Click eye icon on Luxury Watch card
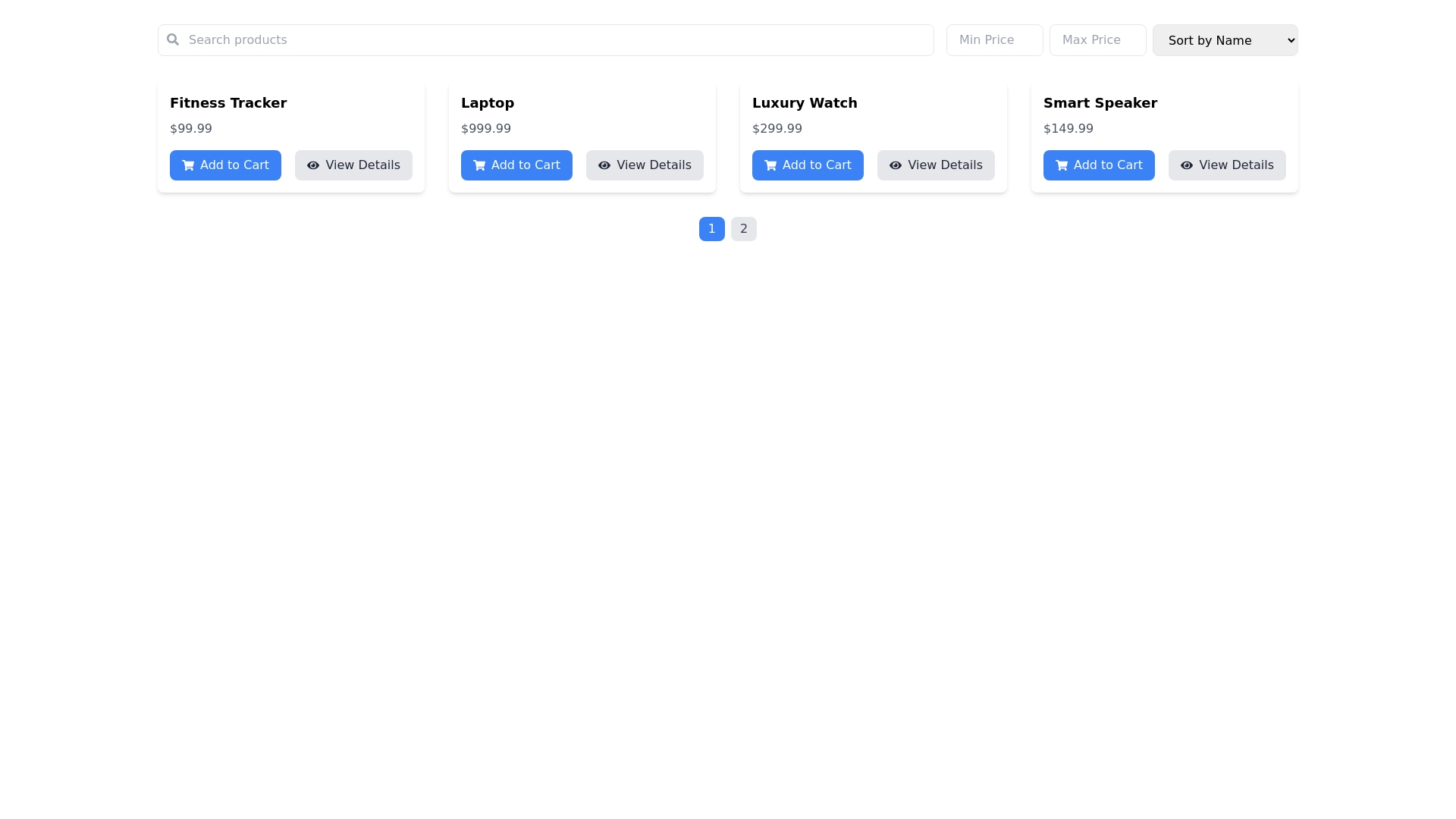The image size is (1456, 819). (896, 165)
